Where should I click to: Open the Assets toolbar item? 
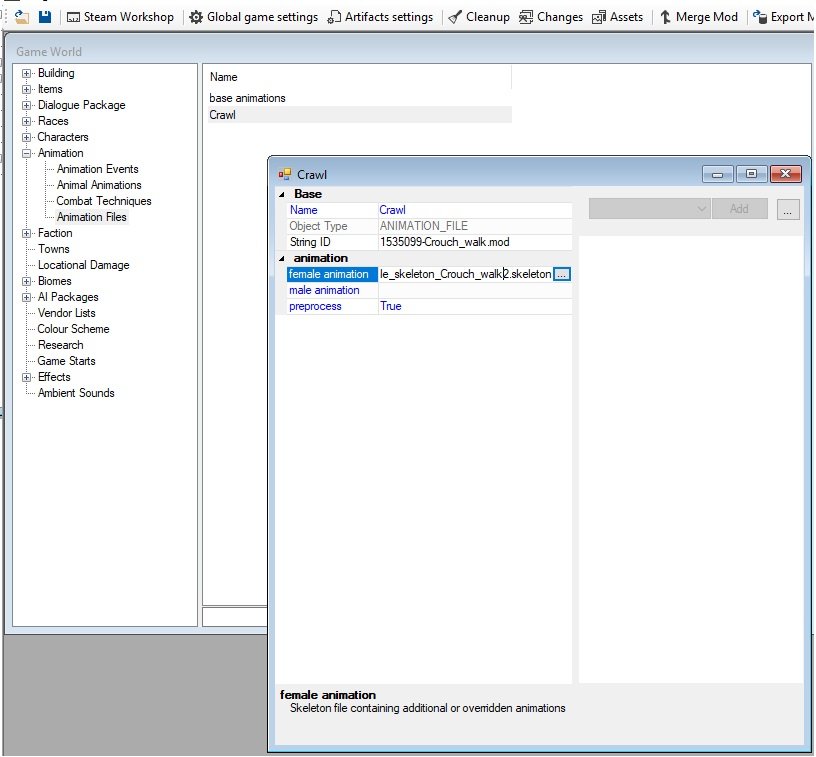pos(617,17)
